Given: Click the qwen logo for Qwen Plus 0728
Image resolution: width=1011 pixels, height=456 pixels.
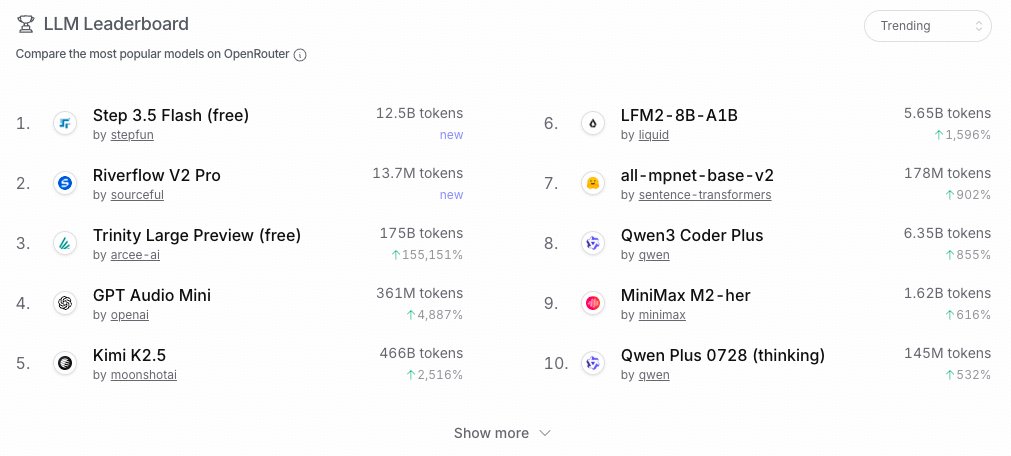Looking at the screenshot, I should (x=593, y=363).
